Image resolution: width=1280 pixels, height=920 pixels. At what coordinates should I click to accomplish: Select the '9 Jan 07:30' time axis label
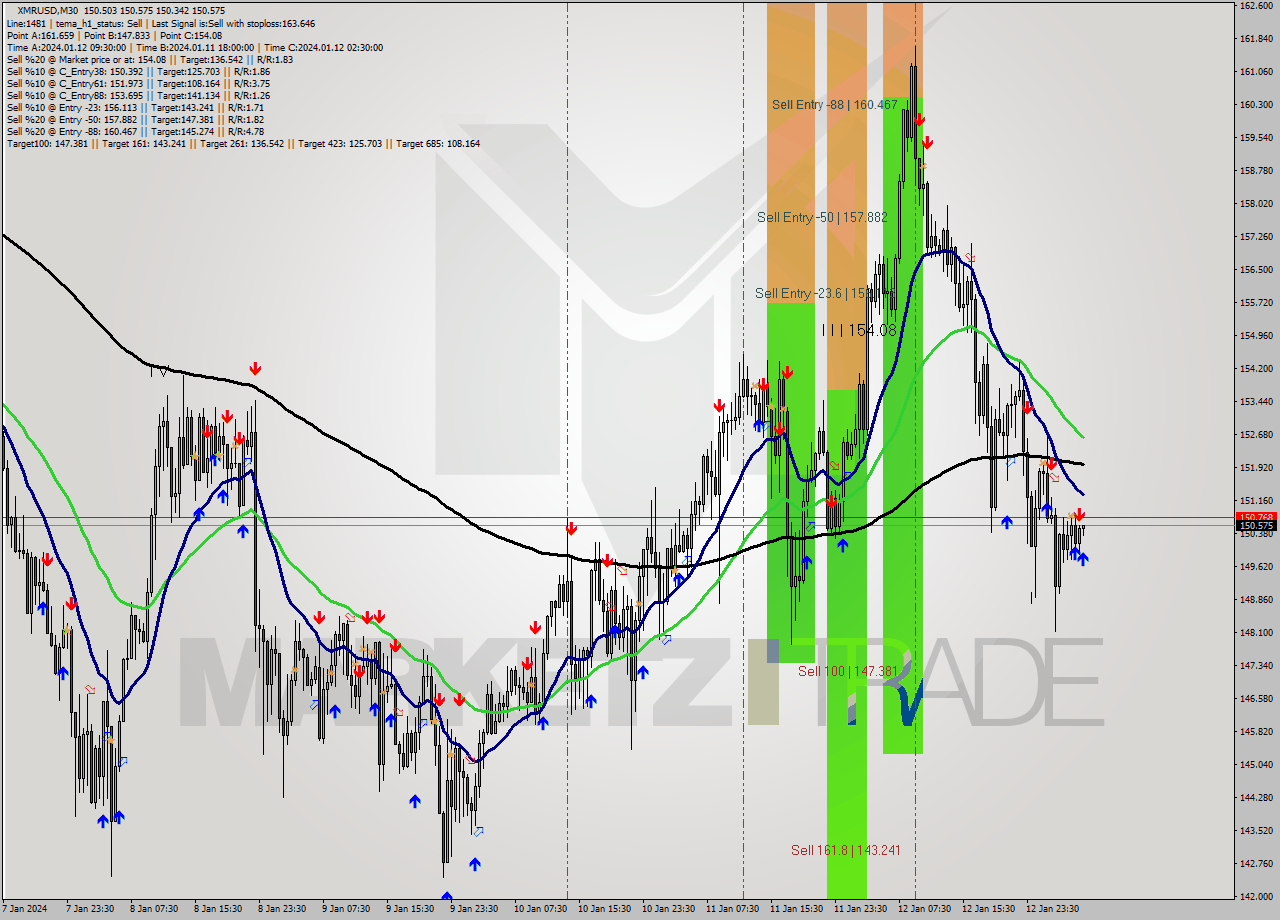tap(344, 909)
